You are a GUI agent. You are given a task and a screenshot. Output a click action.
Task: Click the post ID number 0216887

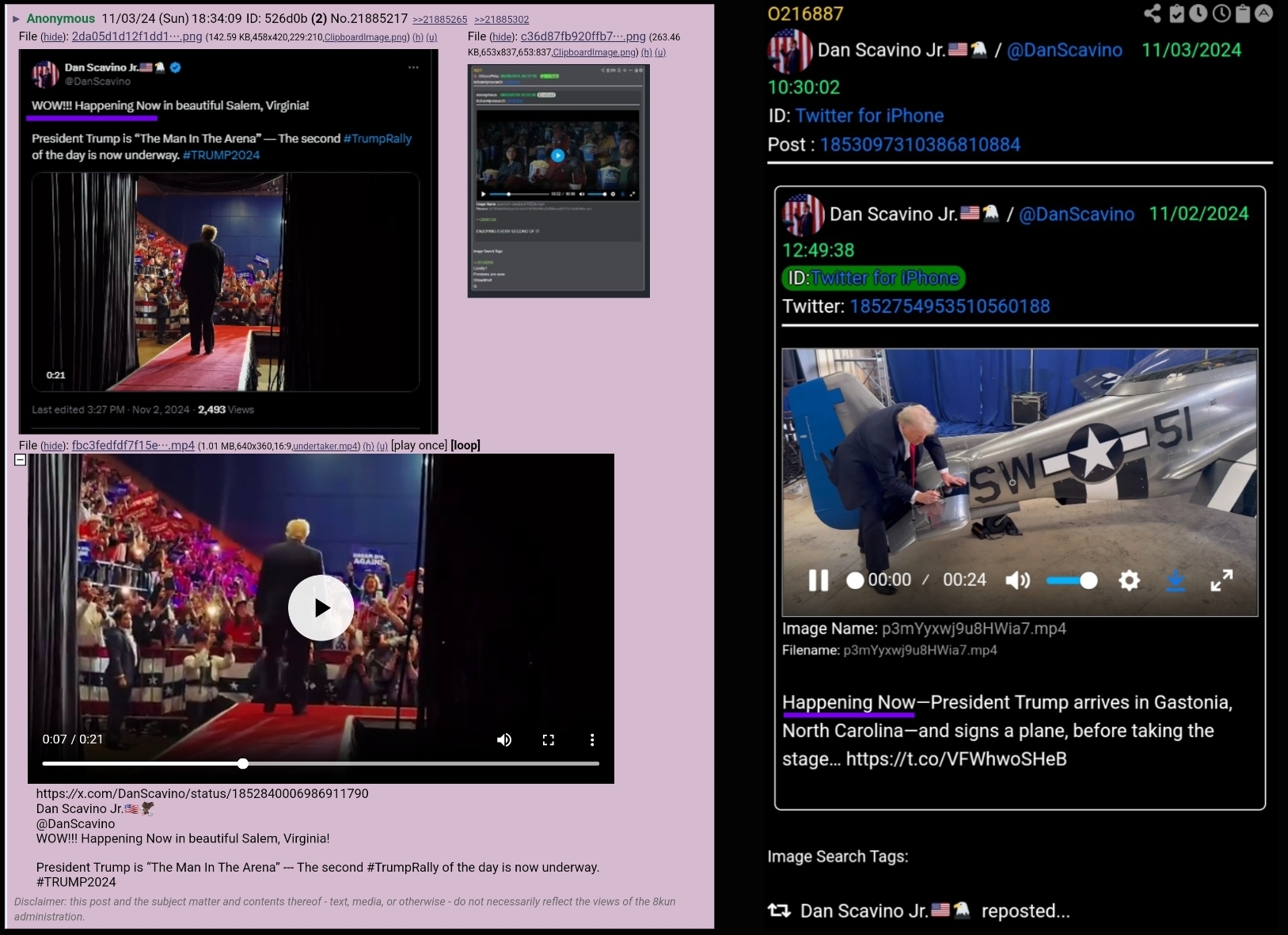click(805, 13)
